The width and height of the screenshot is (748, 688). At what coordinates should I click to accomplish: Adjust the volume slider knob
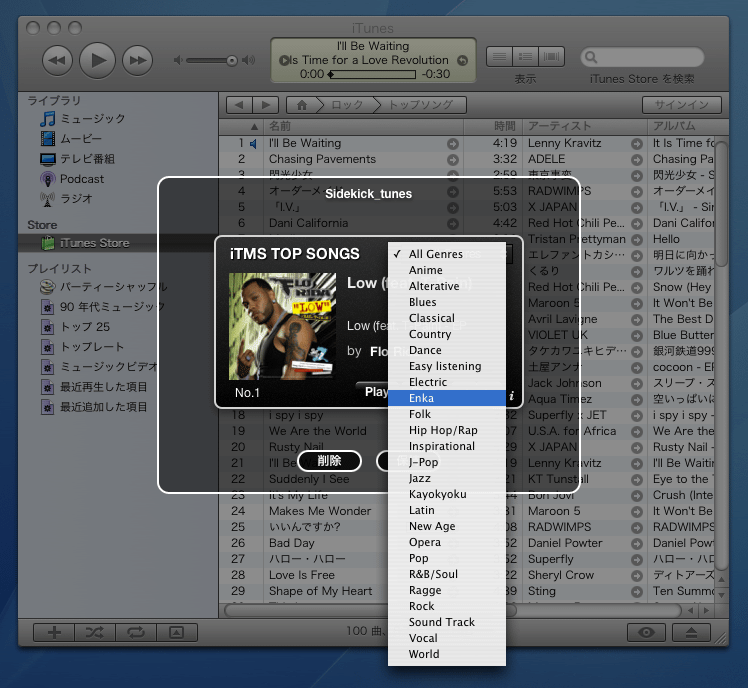click(232, 60)
